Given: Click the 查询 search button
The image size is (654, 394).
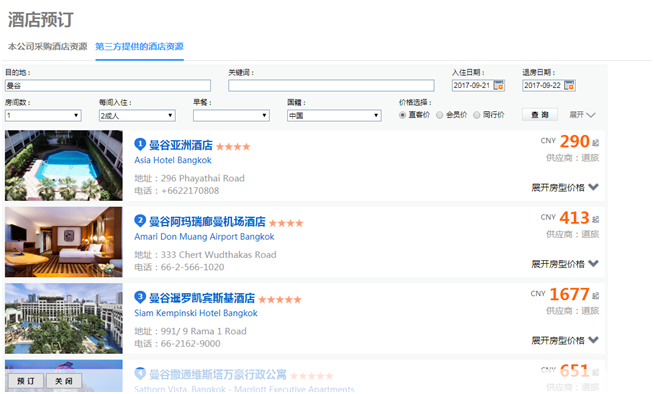Looking at the screenshot, I should [x=540, y=115].
